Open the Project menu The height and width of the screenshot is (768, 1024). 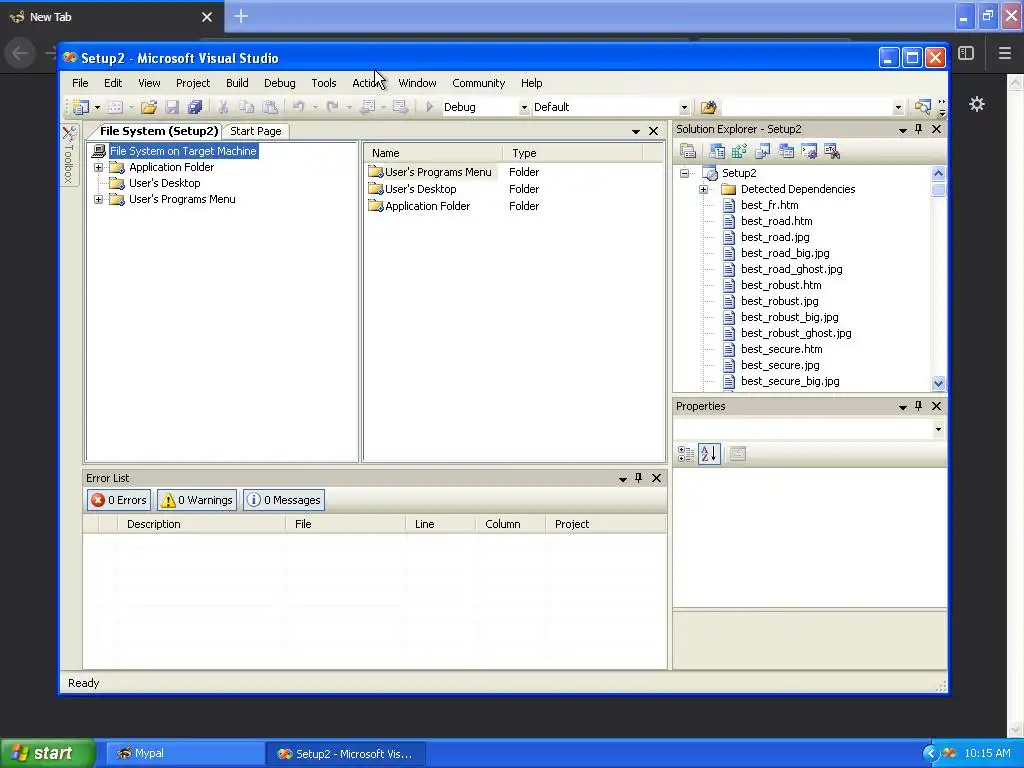pyautogui.click(x=193, y=83)
